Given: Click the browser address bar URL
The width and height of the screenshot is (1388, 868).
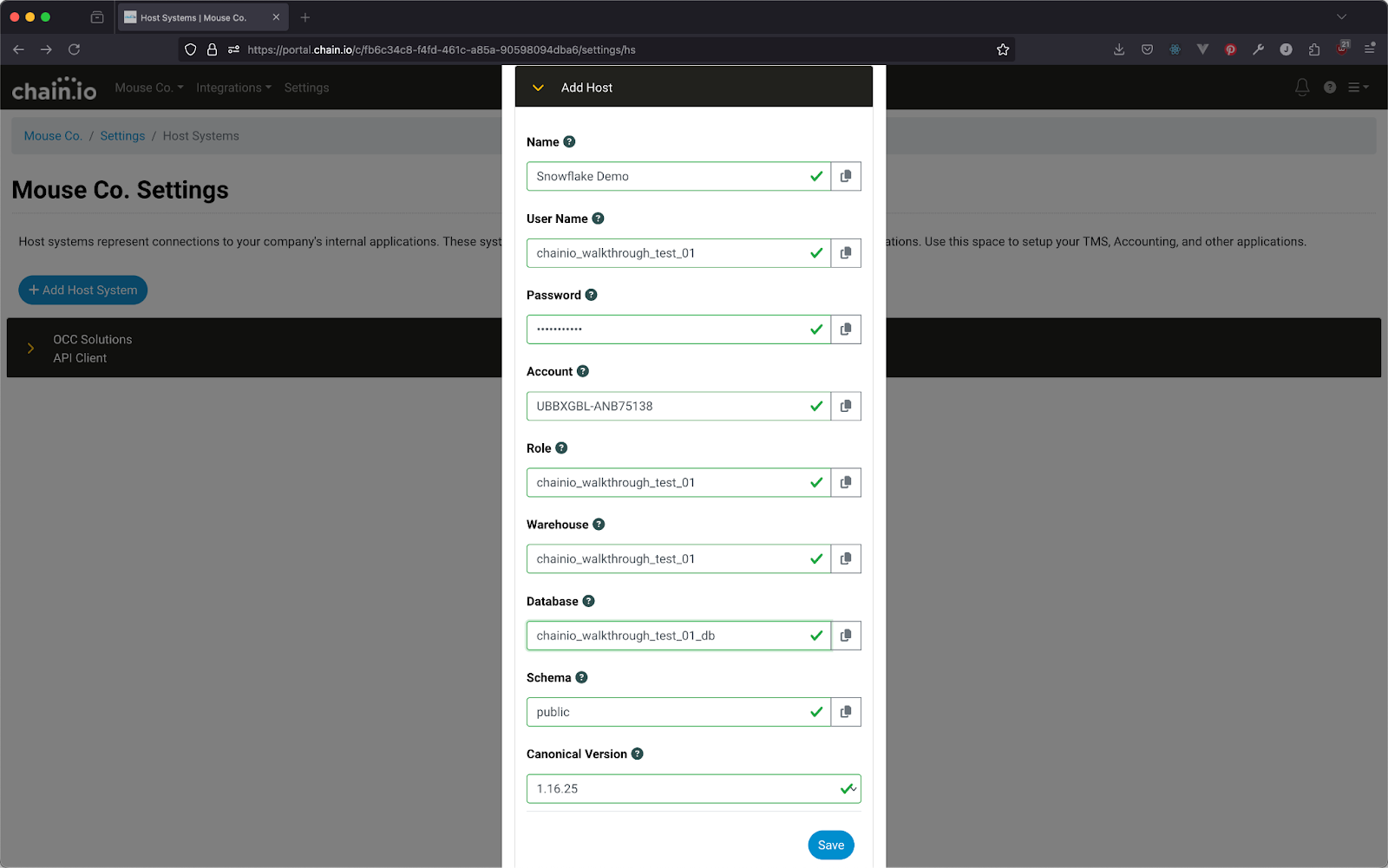Looking at the screenshot, I should (442, 49).
